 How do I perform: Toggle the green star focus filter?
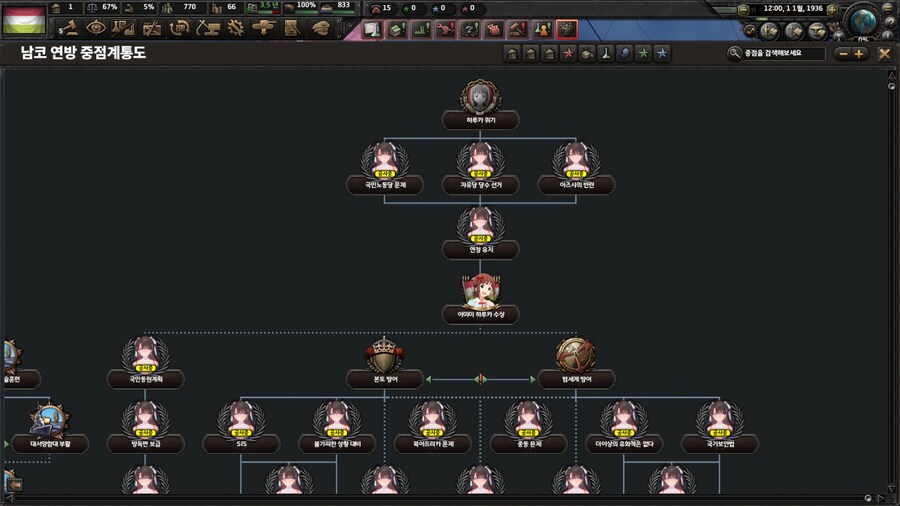[x=642, y=53]
